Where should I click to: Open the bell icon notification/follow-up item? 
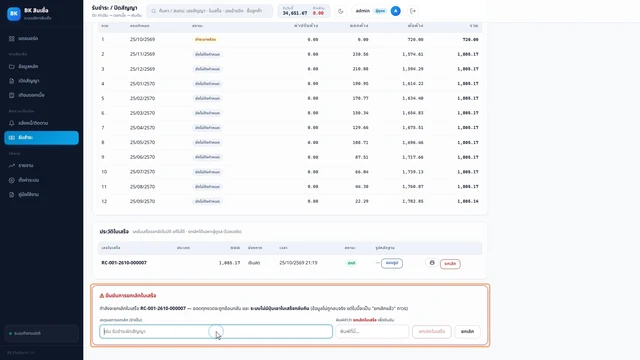coord(11,123)
